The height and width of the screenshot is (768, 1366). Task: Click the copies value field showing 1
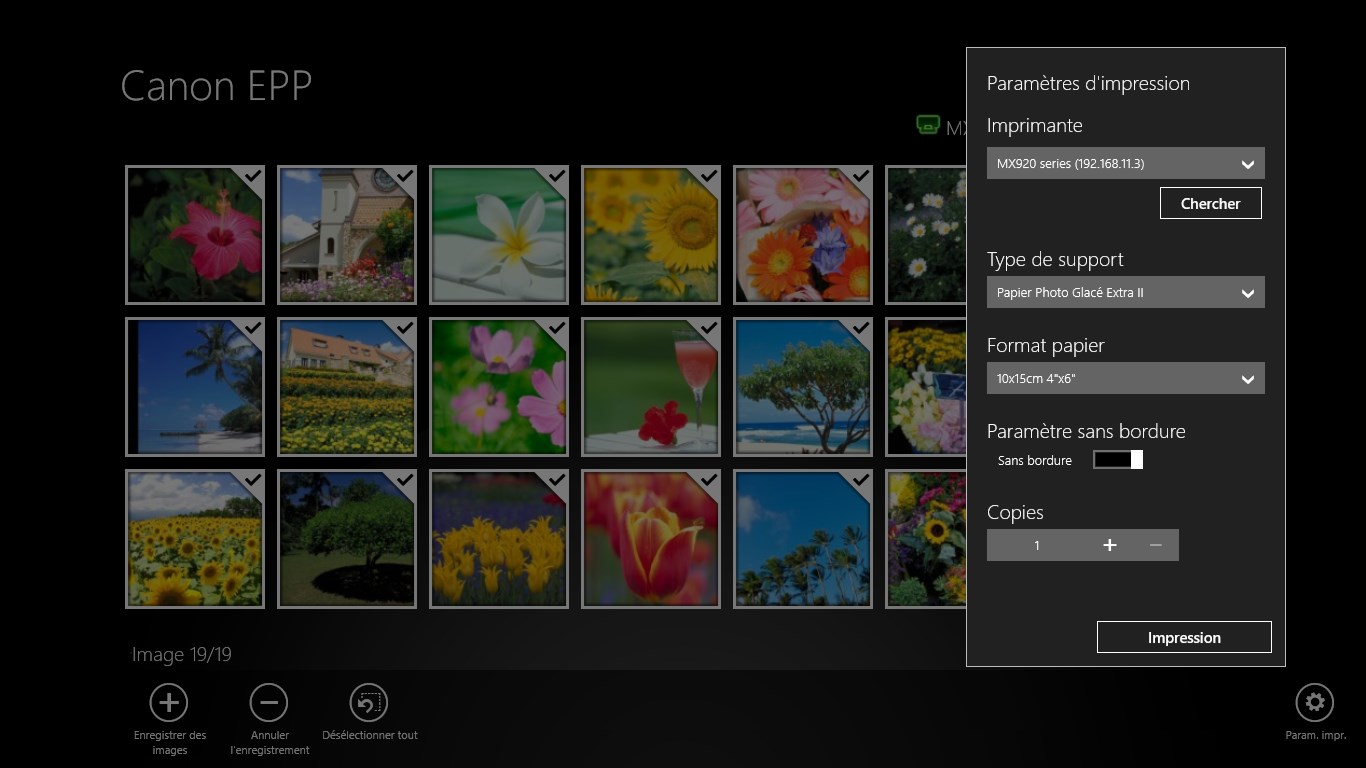(1037, 545)
